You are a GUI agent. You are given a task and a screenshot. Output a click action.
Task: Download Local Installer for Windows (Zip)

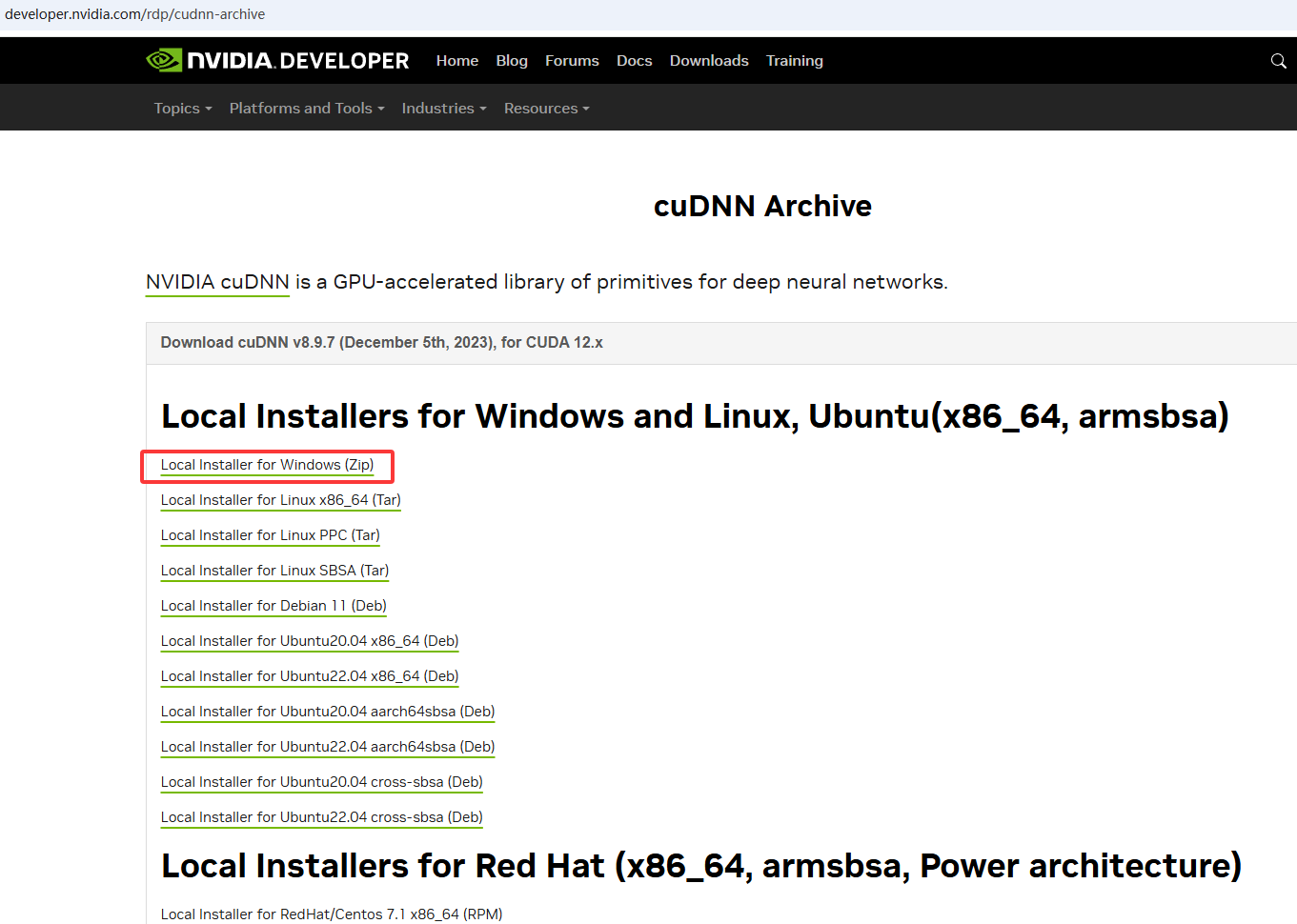267,465
